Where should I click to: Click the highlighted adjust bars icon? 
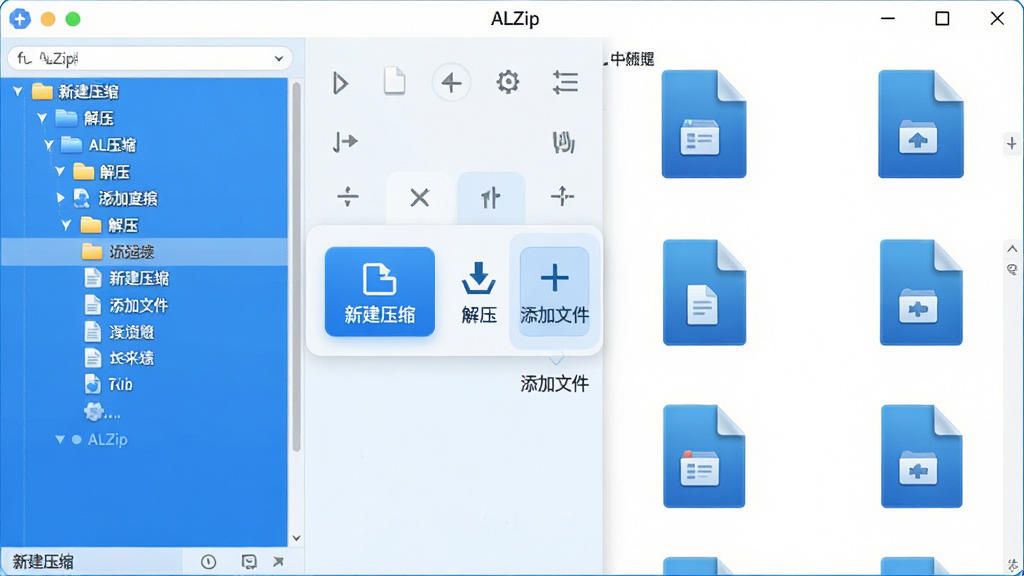coord(490,197)
